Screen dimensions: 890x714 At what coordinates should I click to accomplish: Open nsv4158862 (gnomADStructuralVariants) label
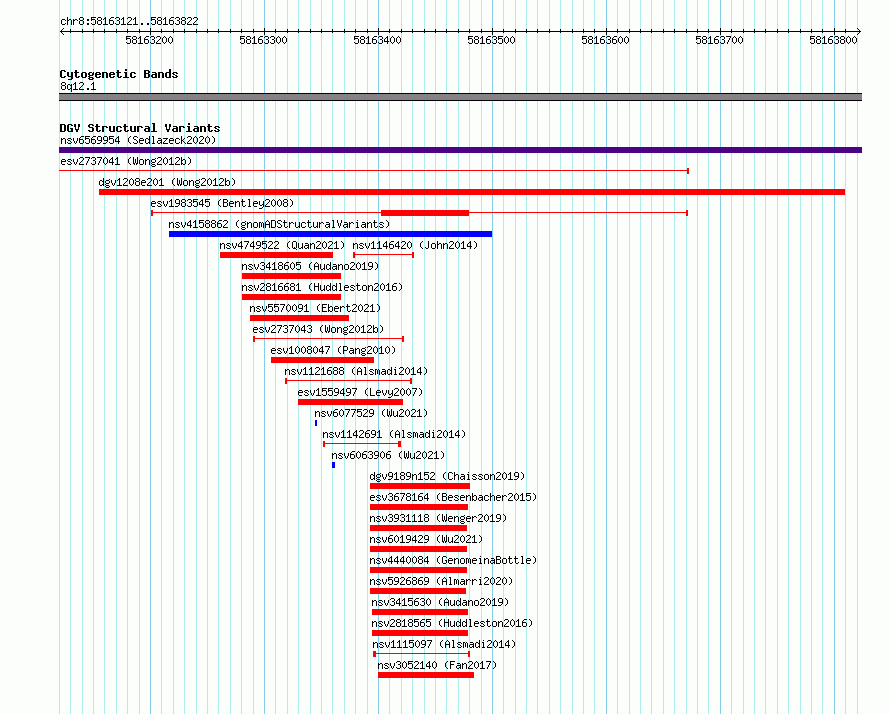279,224
